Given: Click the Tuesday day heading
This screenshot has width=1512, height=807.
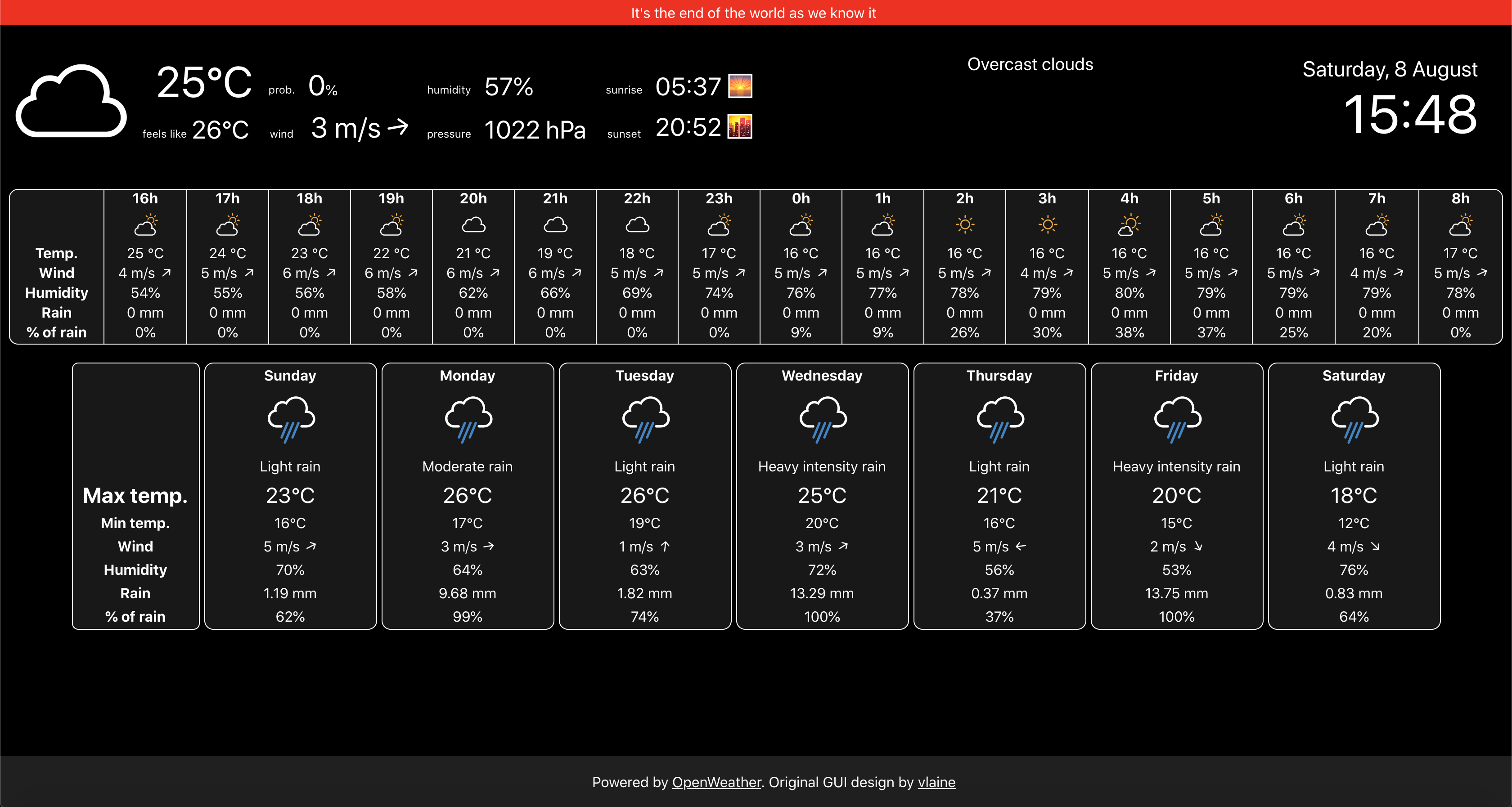Looking at the screenshot, I should tap(644, 376).
